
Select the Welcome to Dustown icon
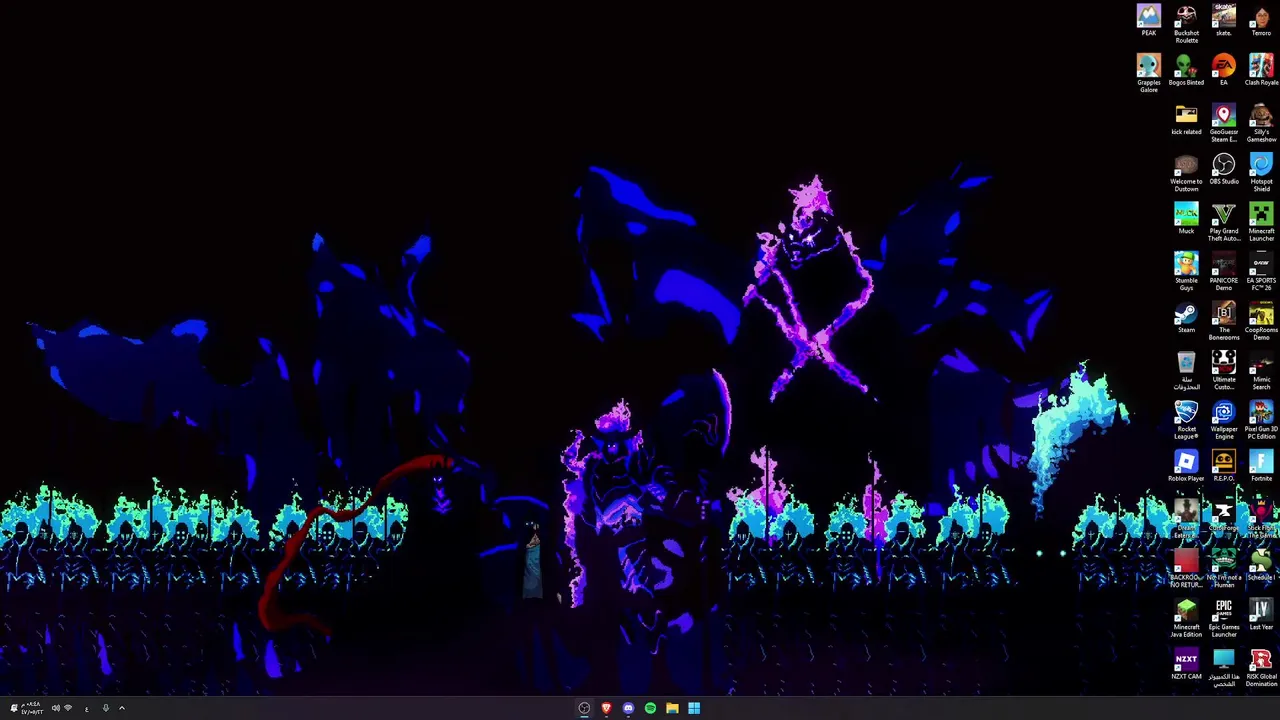(x=1186, y=173)
